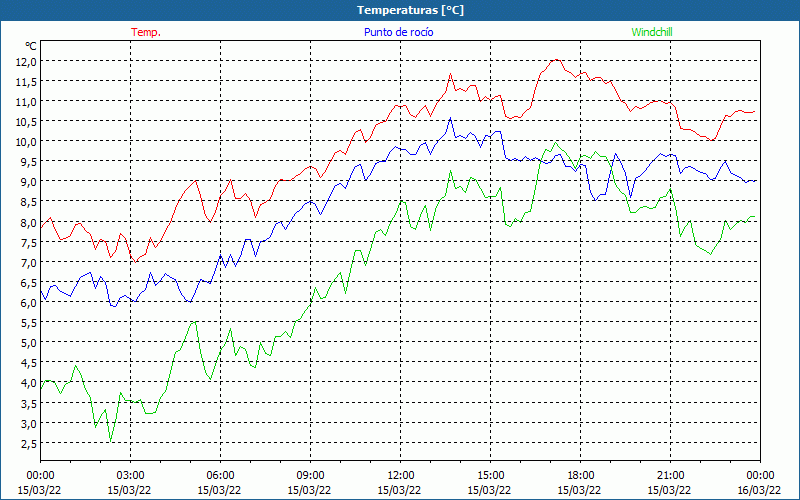Click the 3,5 value on the y-axis
Screen dimensions: 800x500
(x=29, y=403)
